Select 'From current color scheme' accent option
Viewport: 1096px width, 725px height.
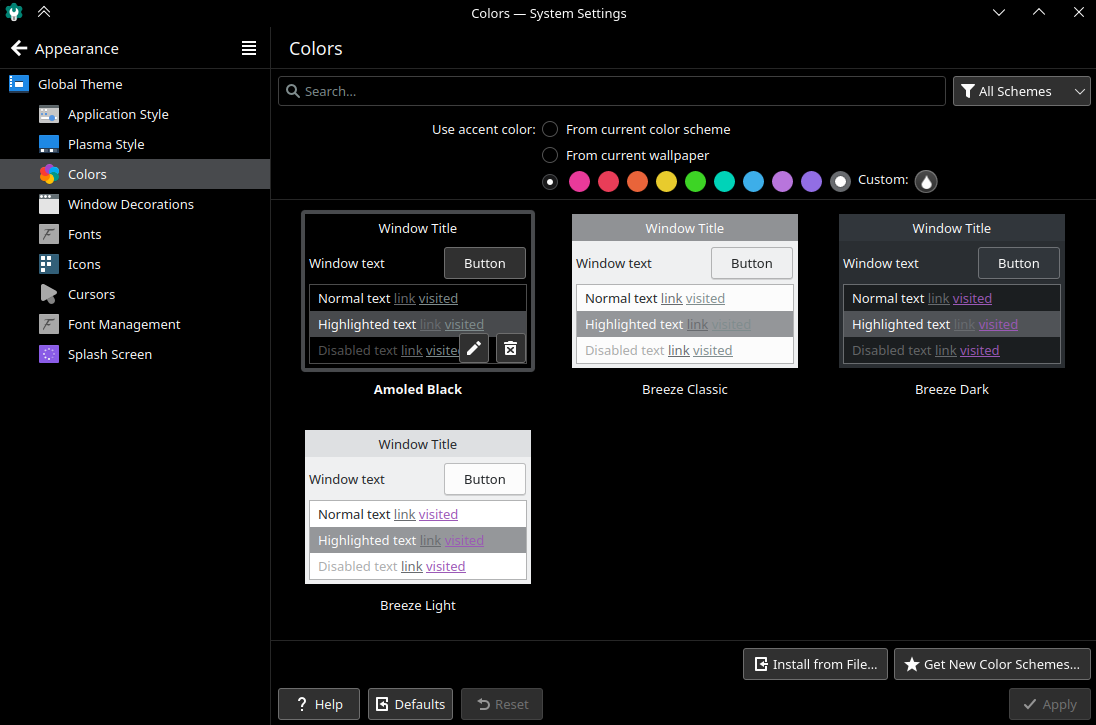(550, 129)
